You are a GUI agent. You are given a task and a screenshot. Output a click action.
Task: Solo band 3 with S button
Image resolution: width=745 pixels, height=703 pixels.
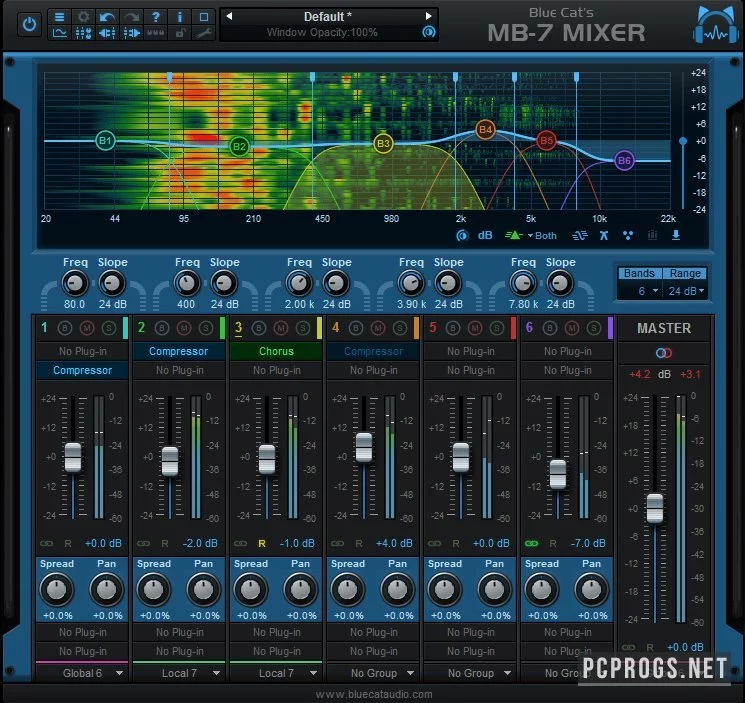click(x=303, y=328)
